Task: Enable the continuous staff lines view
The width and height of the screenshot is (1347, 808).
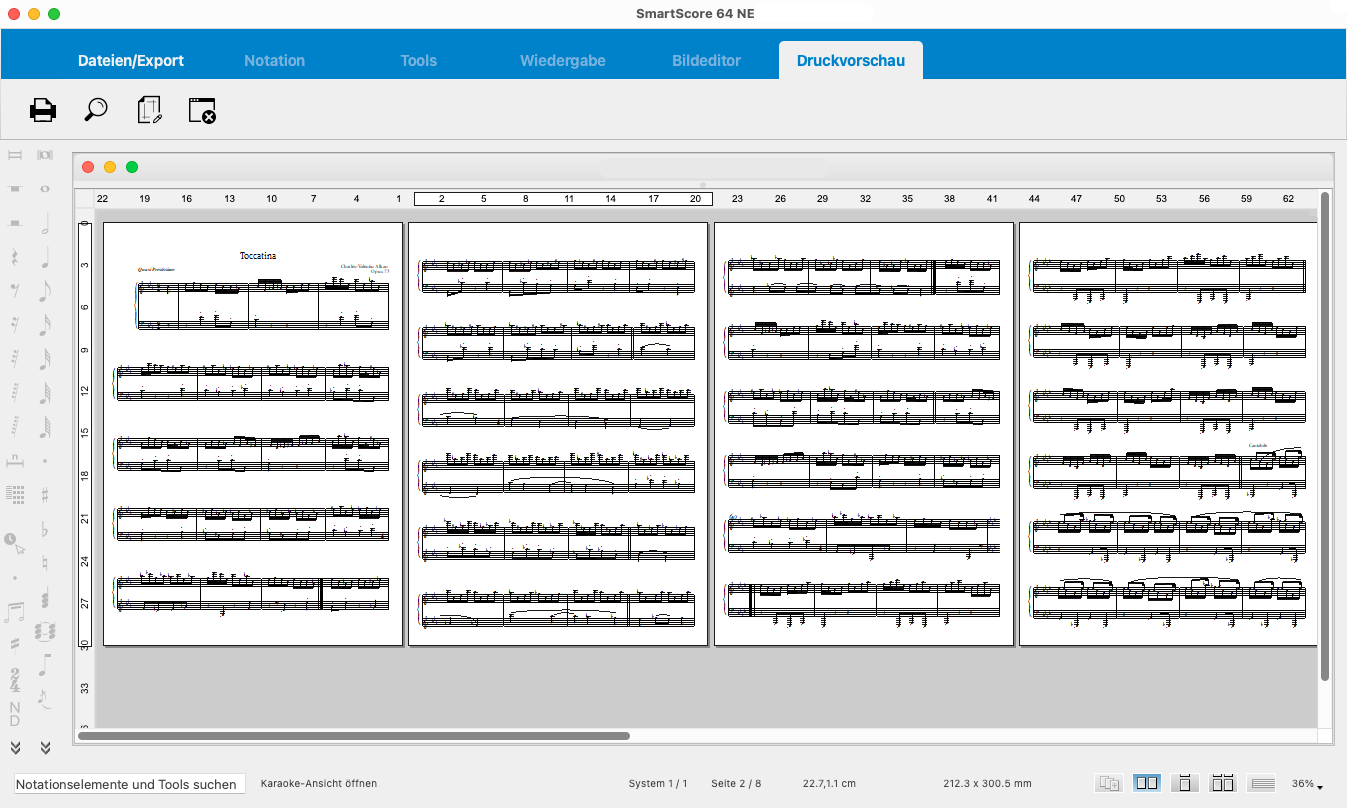Action: tap(1262, 783)
